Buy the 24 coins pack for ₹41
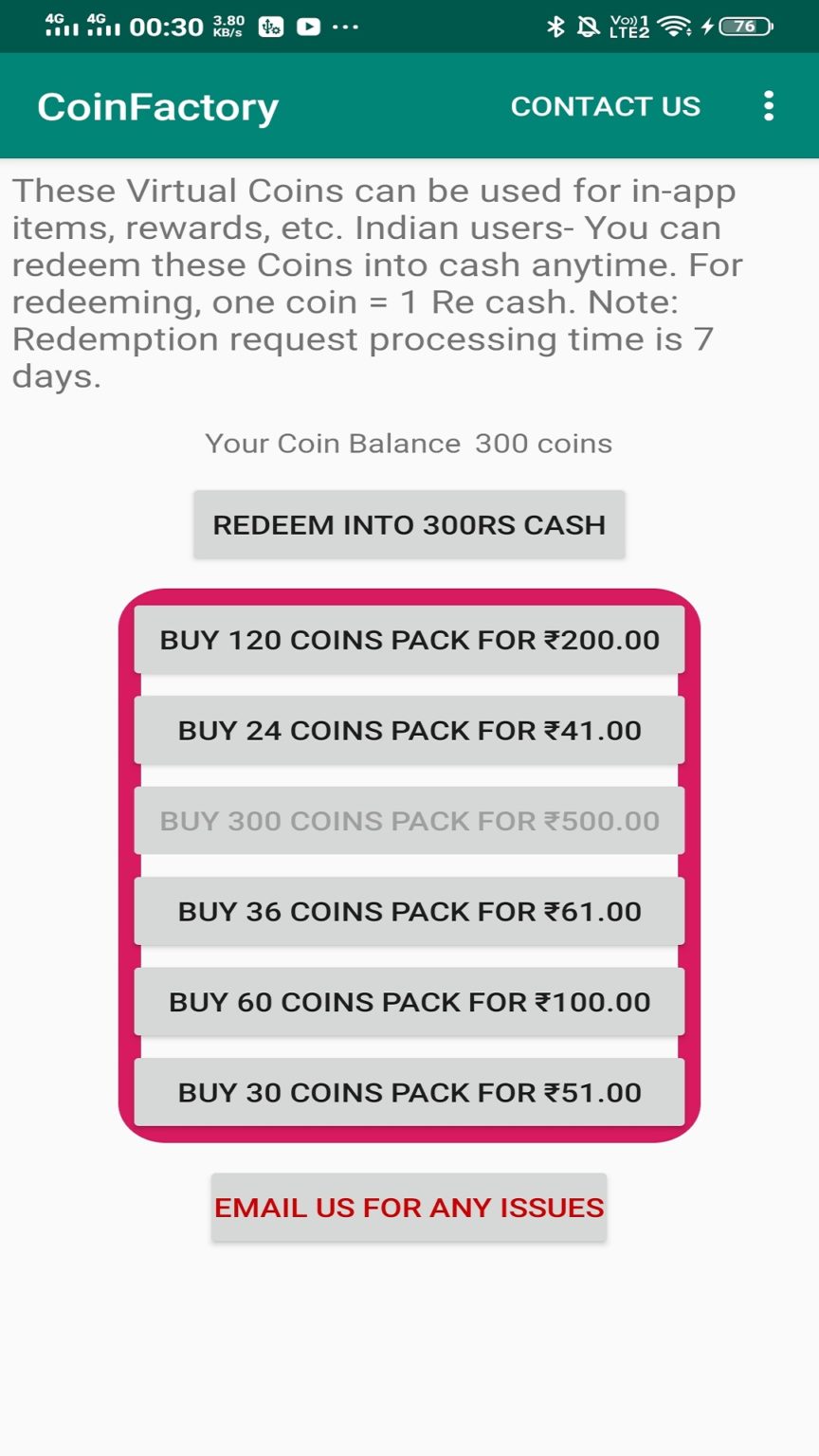819x1456 pixels. (409, 730)
